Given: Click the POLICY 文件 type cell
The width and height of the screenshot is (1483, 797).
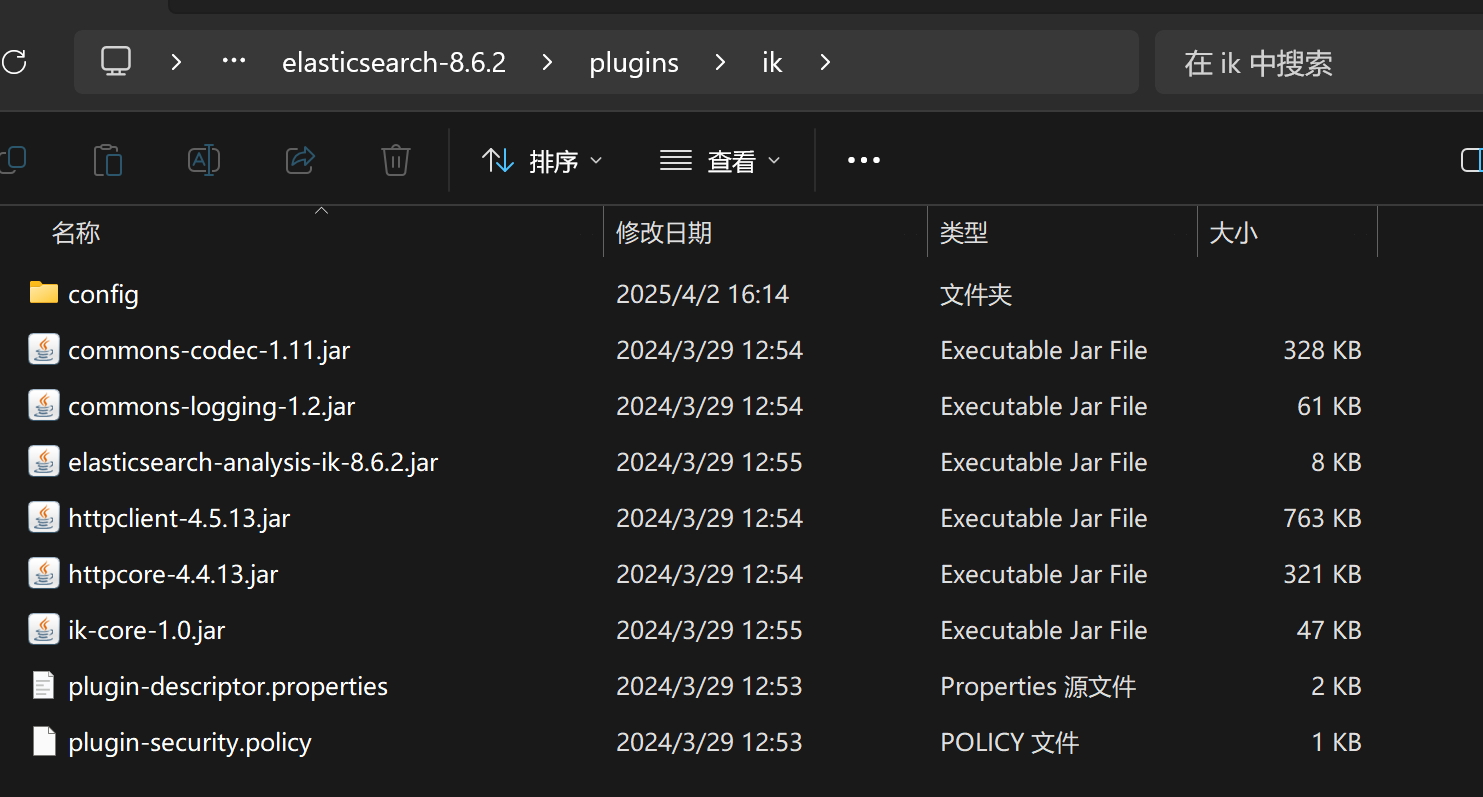Looking at the screenshot, I should 1010,742.
